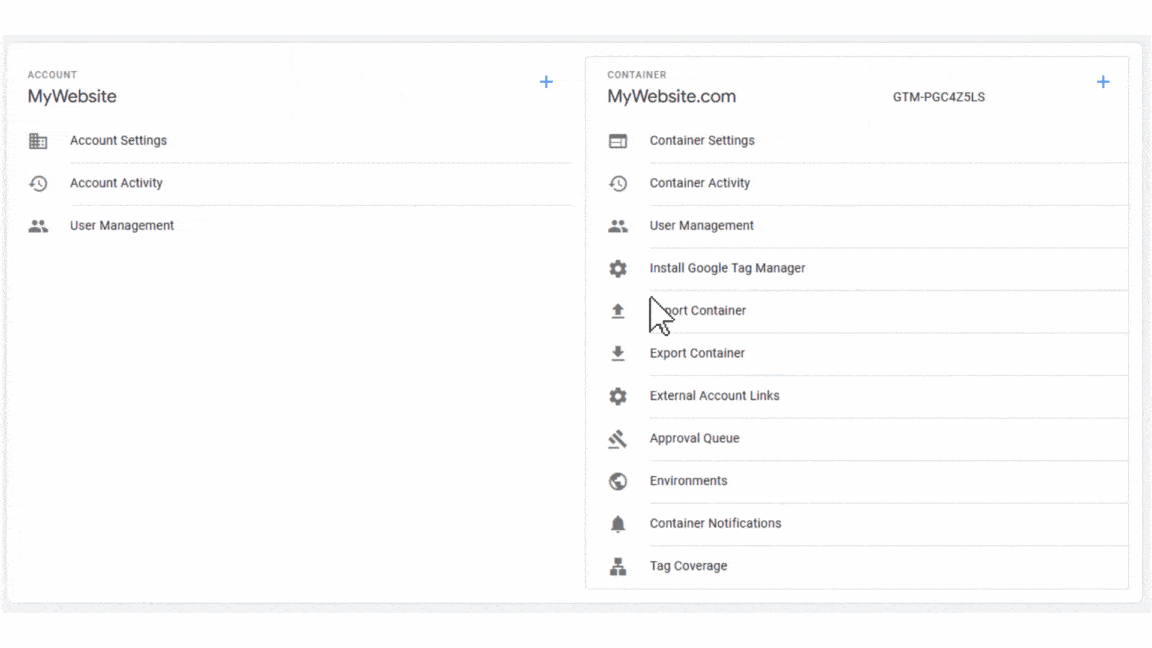Open Container Settings
The height and width of the screenshot is (648, 1152).
point(702,140)
